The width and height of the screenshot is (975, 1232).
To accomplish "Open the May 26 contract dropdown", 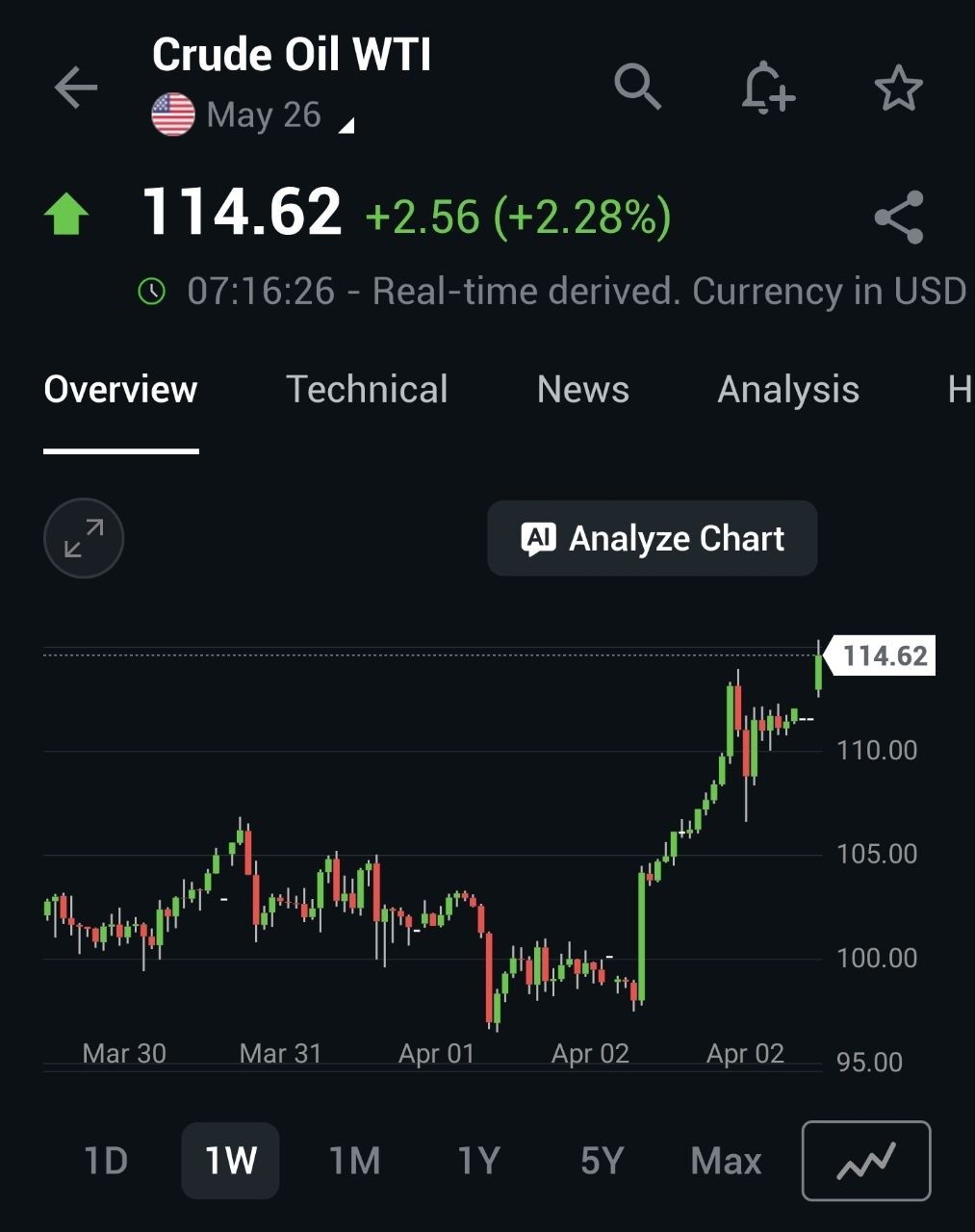I will (x=279, y=116).
